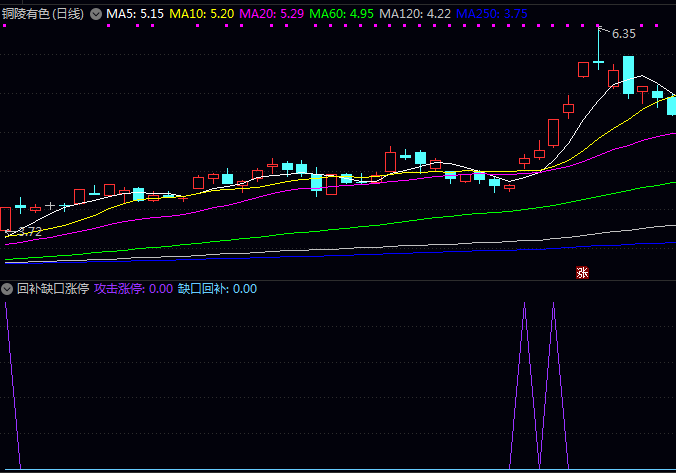This screenshot has height=473, width=676.
Task: Open dropdown arrow beside 铜陵有色(日线)
Action: point(95,15)
